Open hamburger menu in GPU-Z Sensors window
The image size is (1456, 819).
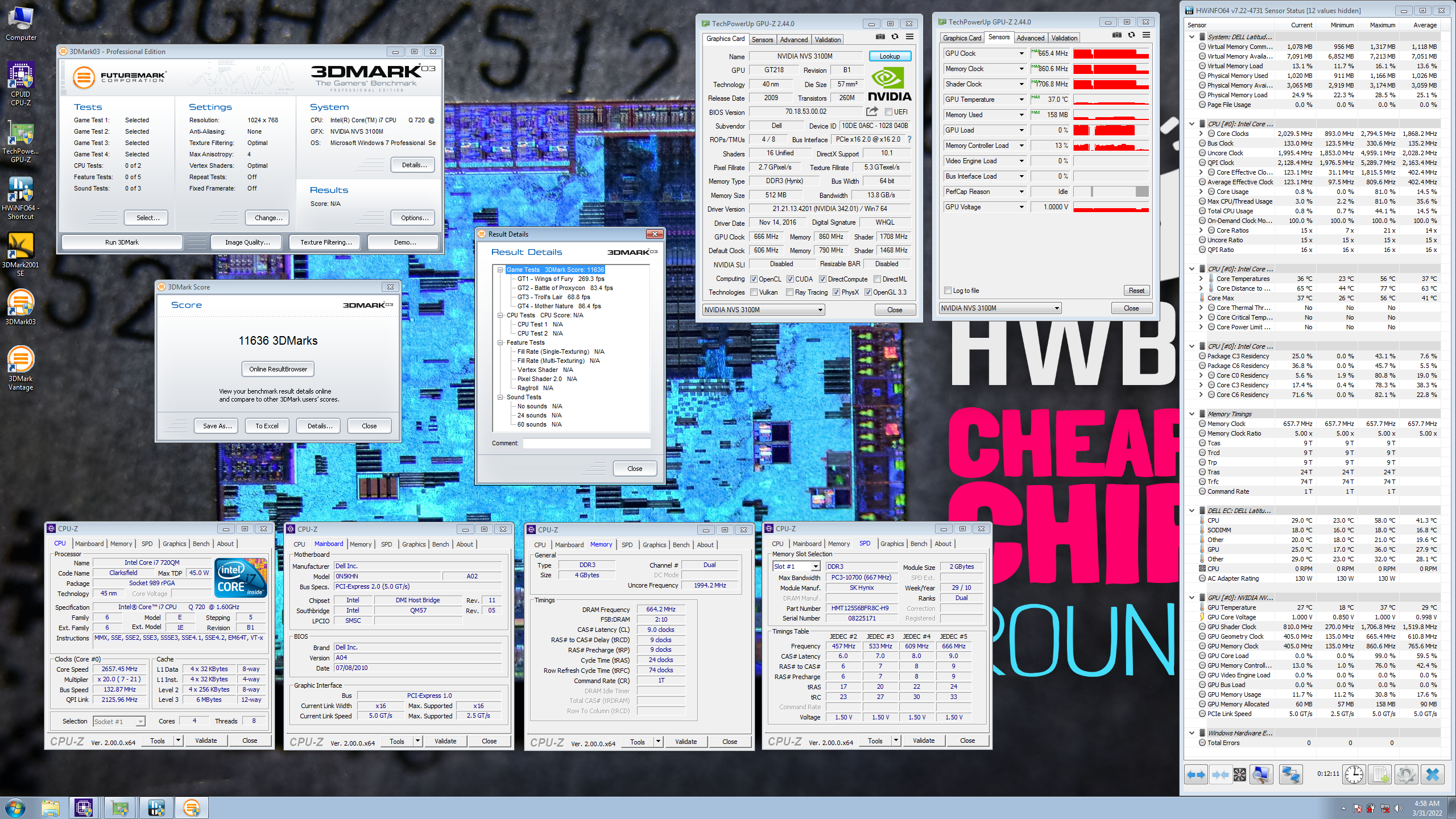point(1146,35)
